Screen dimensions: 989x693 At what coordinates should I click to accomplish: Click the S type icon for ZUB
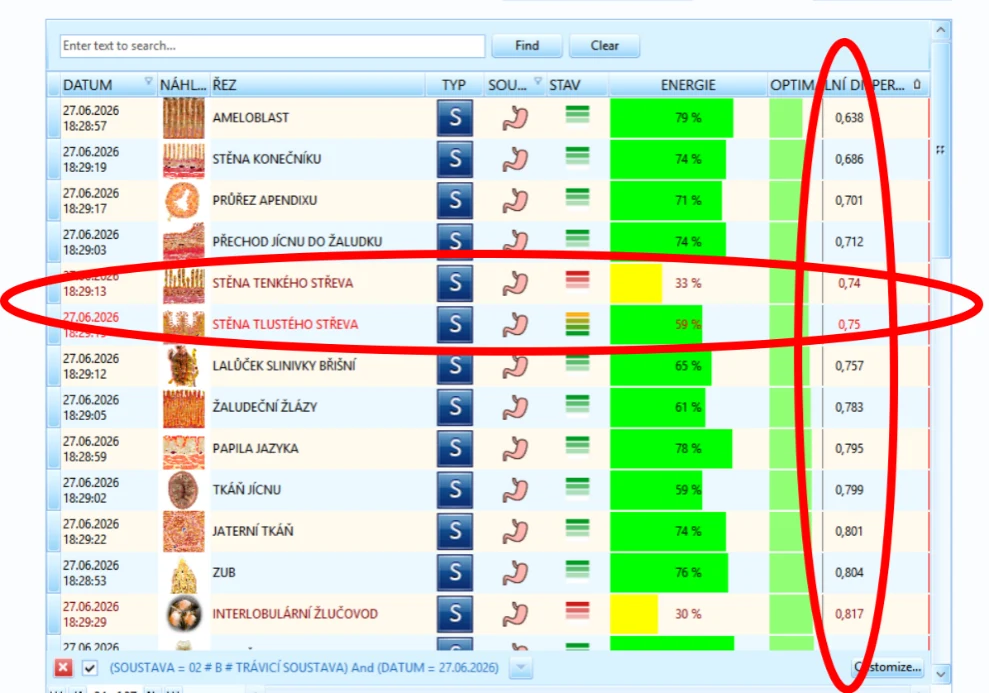(x=455, y=573)
